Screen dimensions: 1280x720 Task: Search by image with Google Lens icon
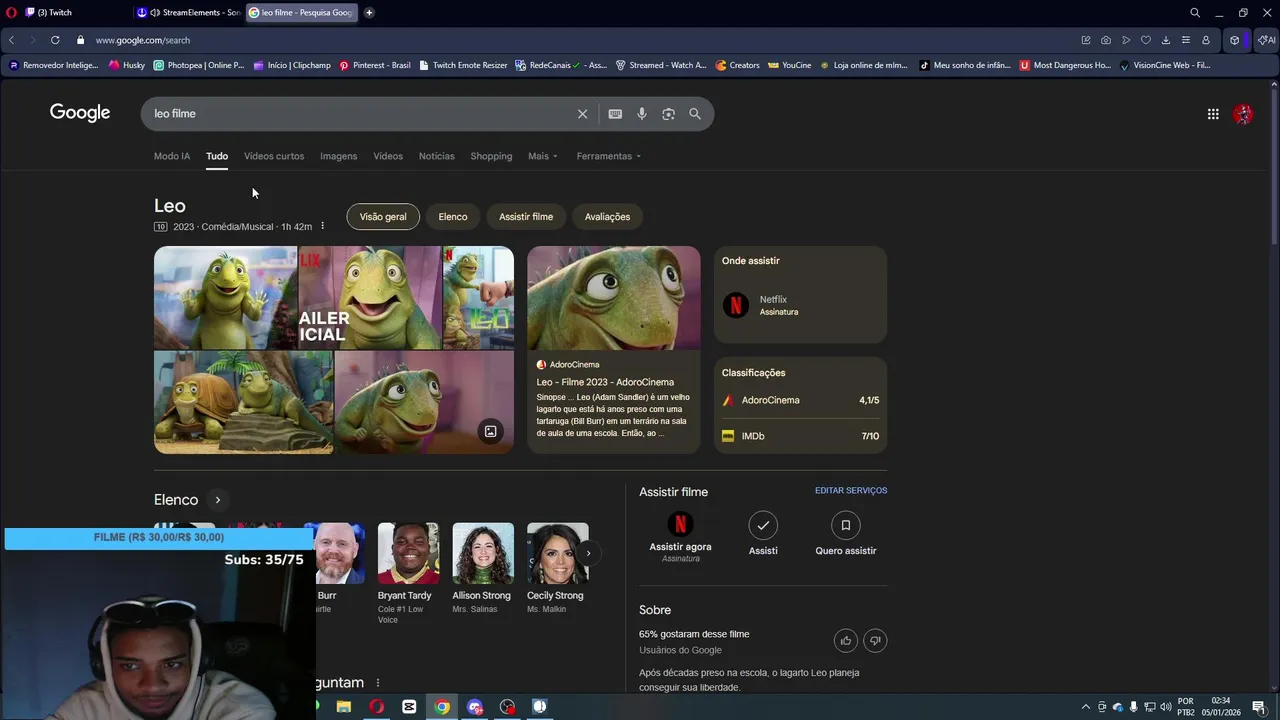pyautogui.click(x=668, y=114)
